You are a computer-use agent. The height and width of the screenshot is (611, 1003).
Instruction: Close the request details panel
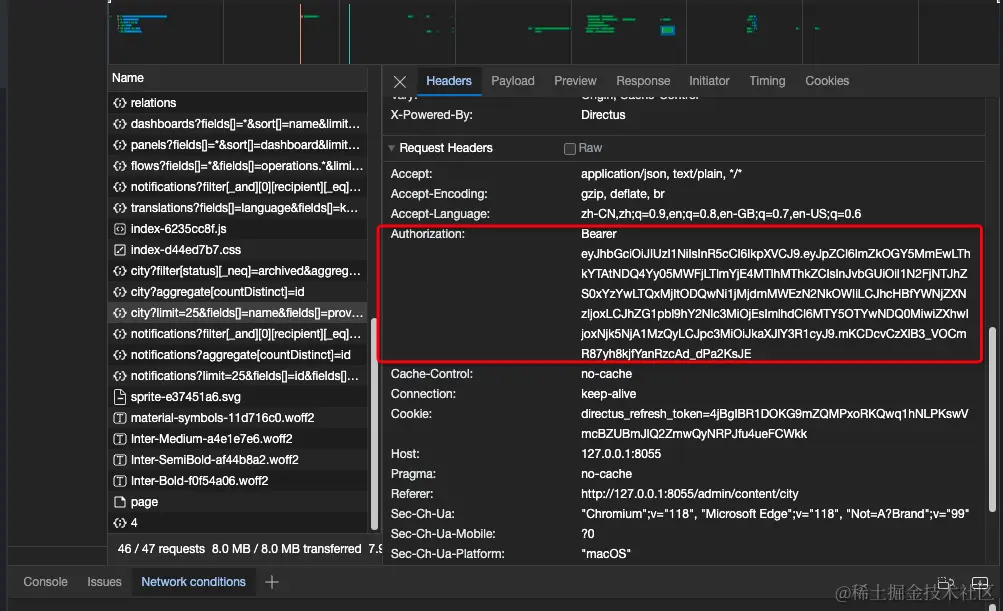click(400, 81)
